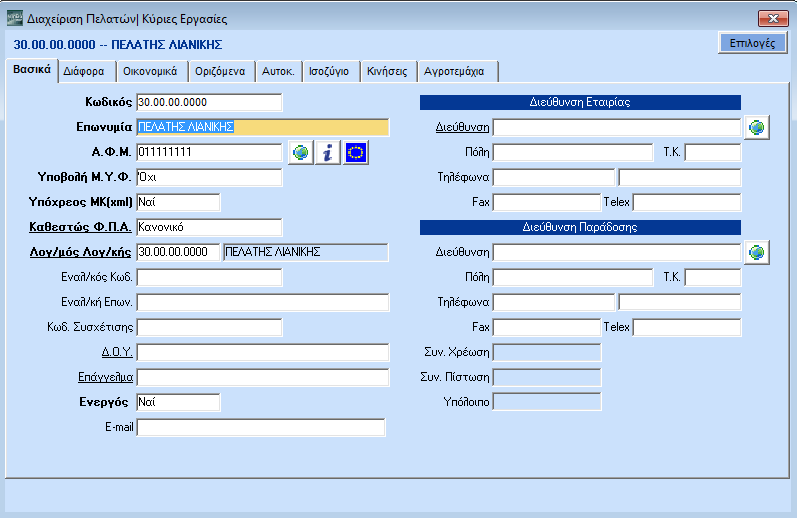Screen dimensions: 797x518
Task: Focus second company Τηλέφωνα field
Action: pyautogui.click(x=680, y=177)
